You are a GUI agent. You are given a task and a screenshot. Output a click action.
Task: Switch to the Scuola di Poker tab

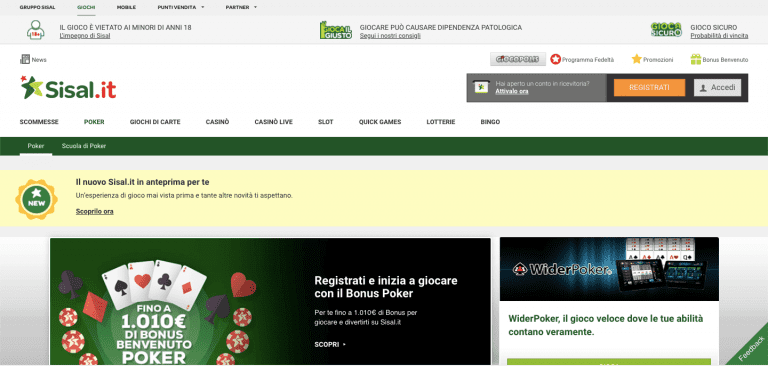tap(84, 146)
